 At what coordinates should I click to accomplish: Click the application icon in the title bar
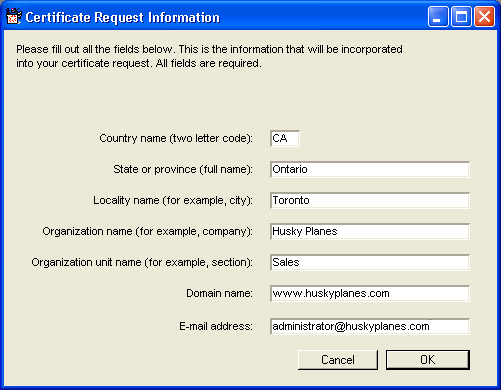tap(14, 17)
